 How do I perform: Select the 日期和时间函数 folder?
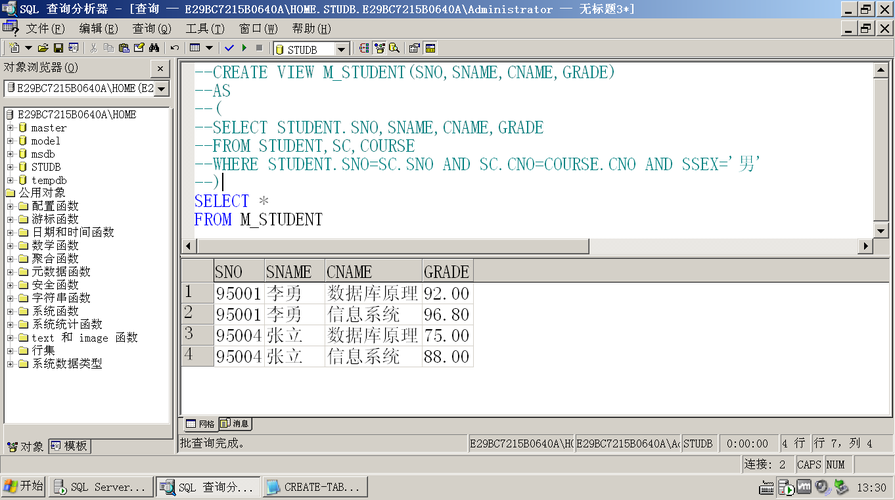73,232
